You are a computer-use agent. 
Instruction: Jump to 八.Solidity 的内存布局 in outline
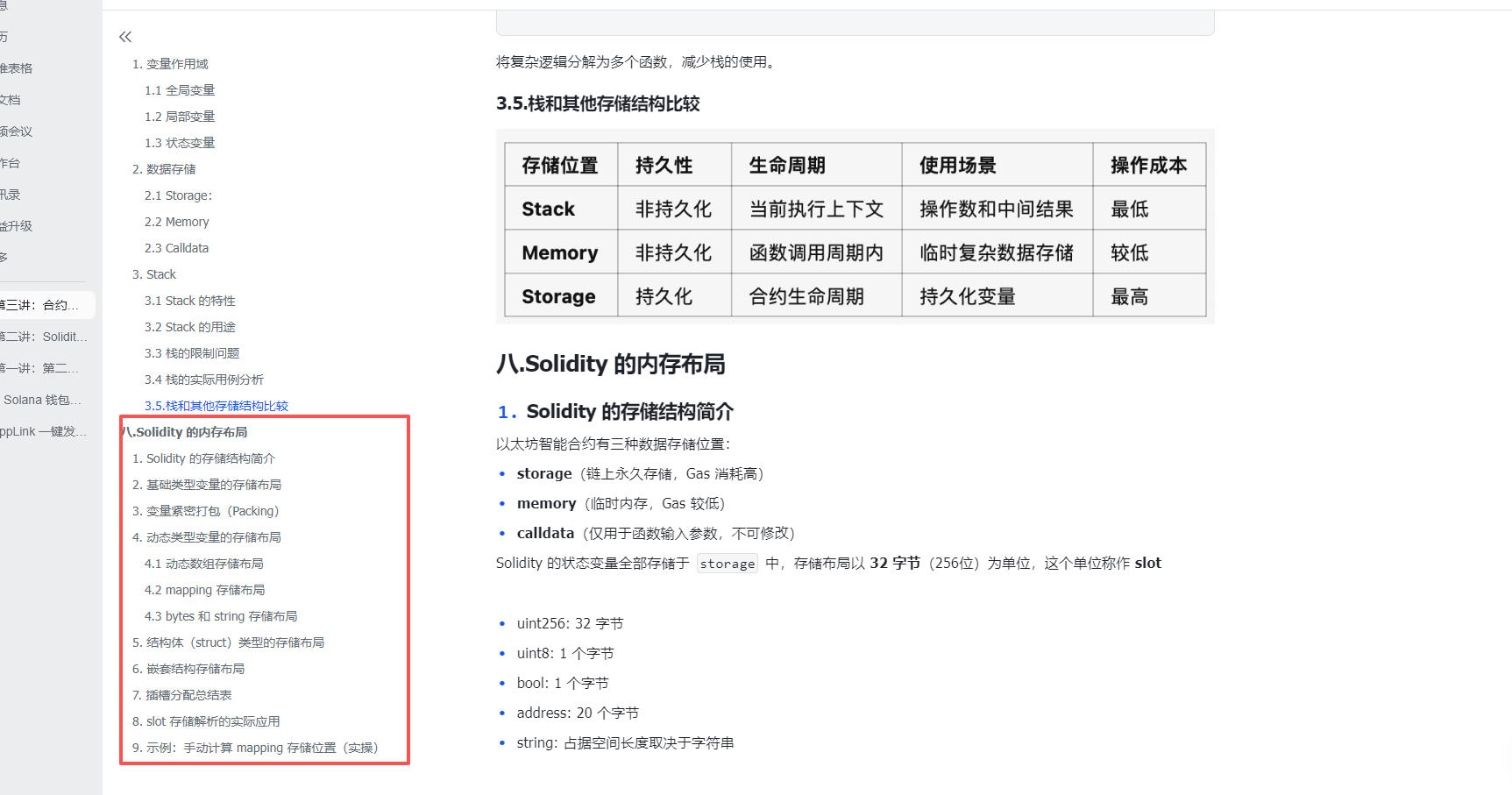pyautogui.click(x=186, y=432)
